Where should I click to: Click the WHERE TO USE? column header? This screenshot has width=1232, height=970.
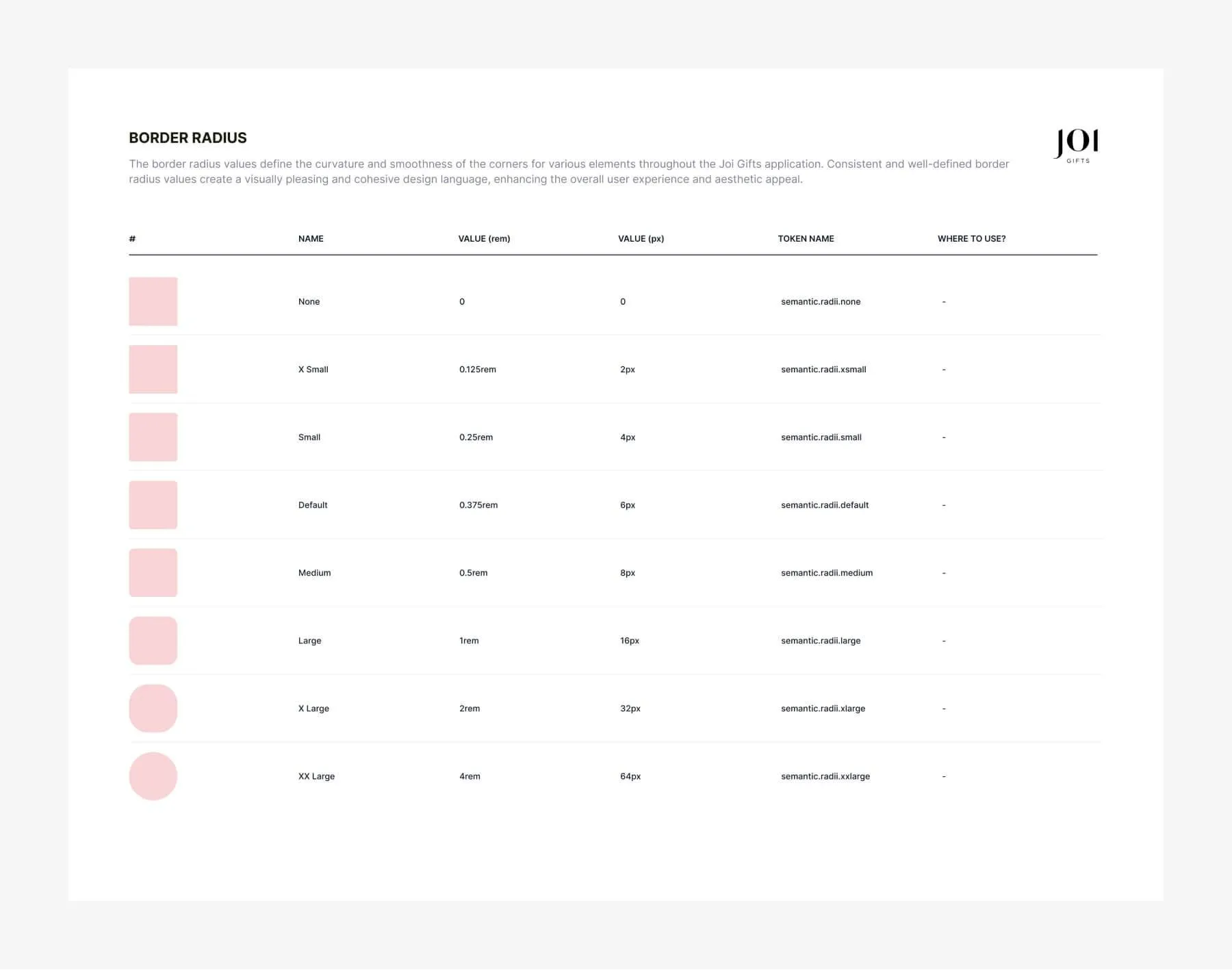click(x=971, y=238)
